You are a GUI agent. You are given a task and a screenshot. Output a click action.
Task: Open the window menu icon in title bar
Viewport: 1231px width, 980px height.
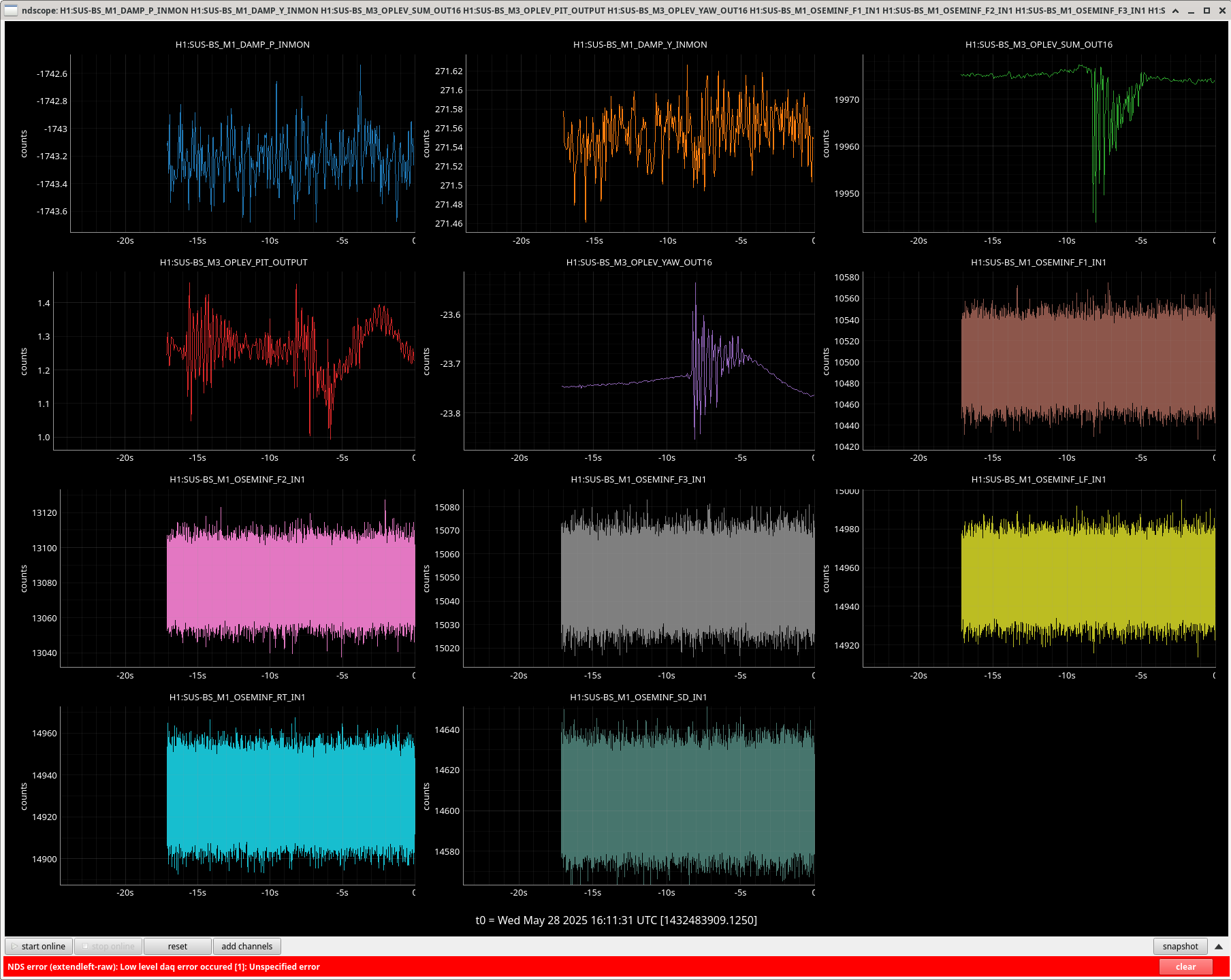click(x=12, y=10)
